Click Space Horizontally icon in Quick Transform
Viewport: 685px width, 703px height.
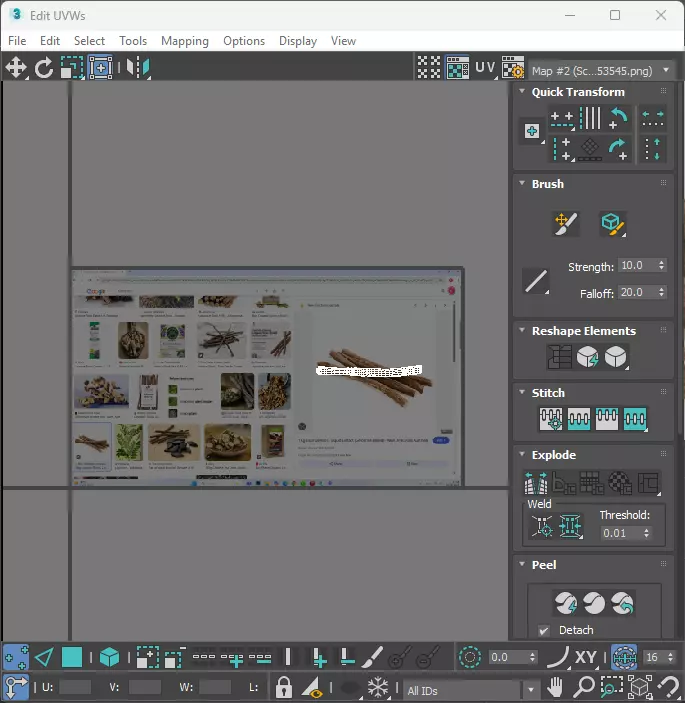pos(653,118)
